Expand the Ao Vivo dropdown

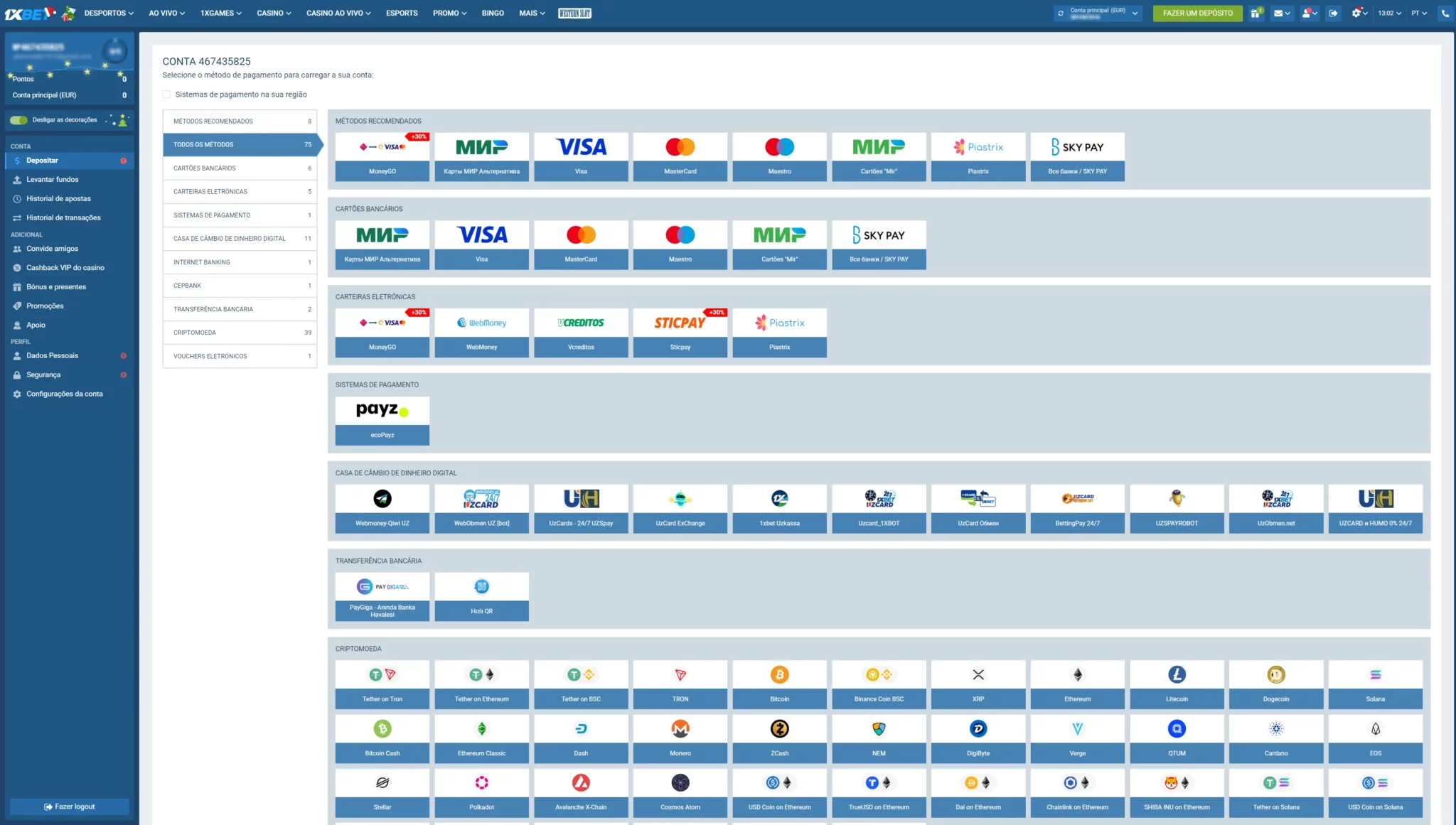pos(166,13)
